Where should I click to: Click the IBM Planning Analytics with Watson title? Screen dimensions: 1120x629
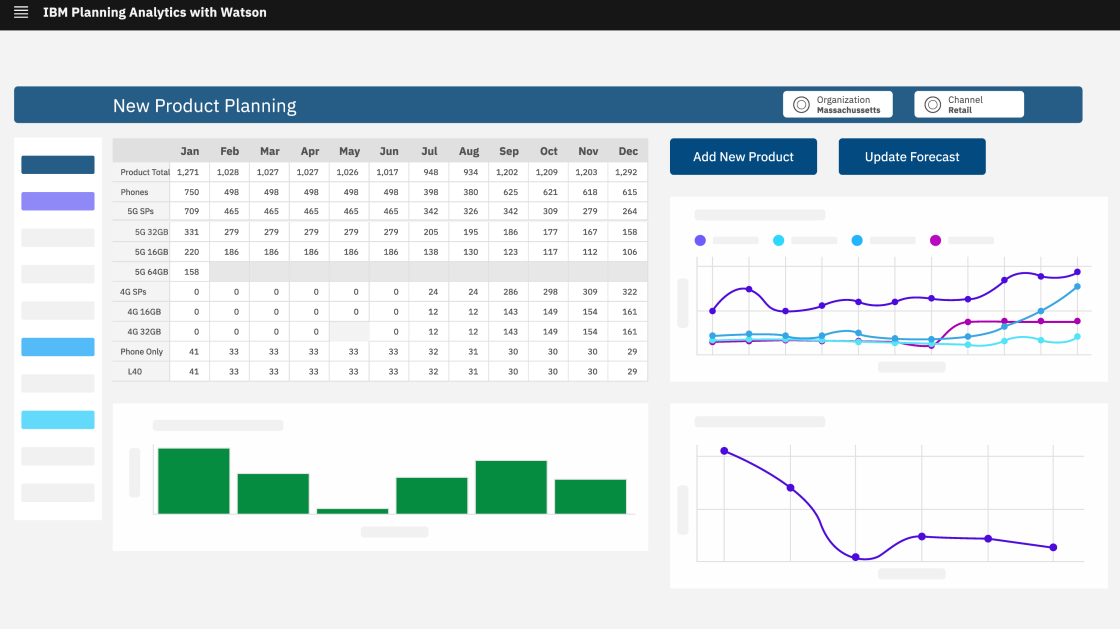coord(154,12)
